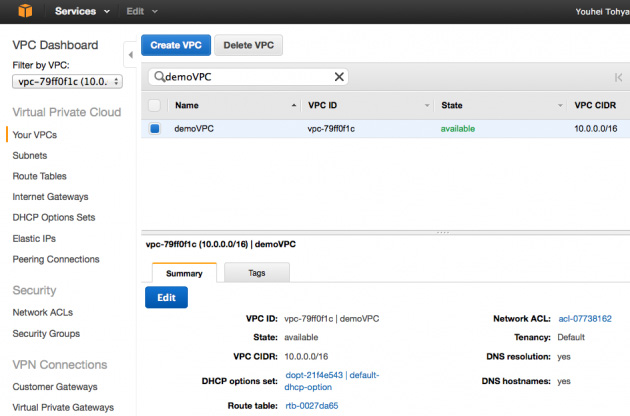Open the Youhei Tohya account menu
This screenshot has width=630, height=416.
click(602, 12)
